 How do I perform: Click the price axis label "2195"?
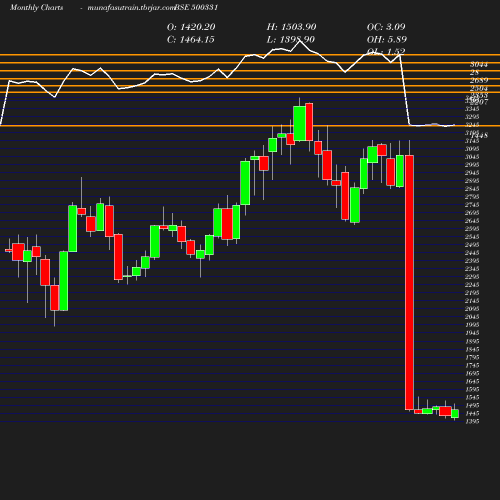tap(472, 293)
